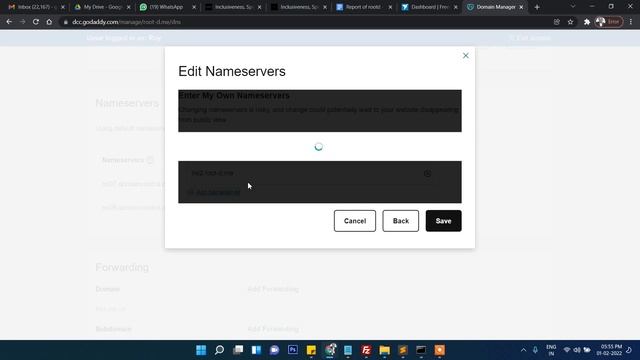The image size is (640, 360).
Task: Click the share page icon in address bar
Action: point(557,22)
